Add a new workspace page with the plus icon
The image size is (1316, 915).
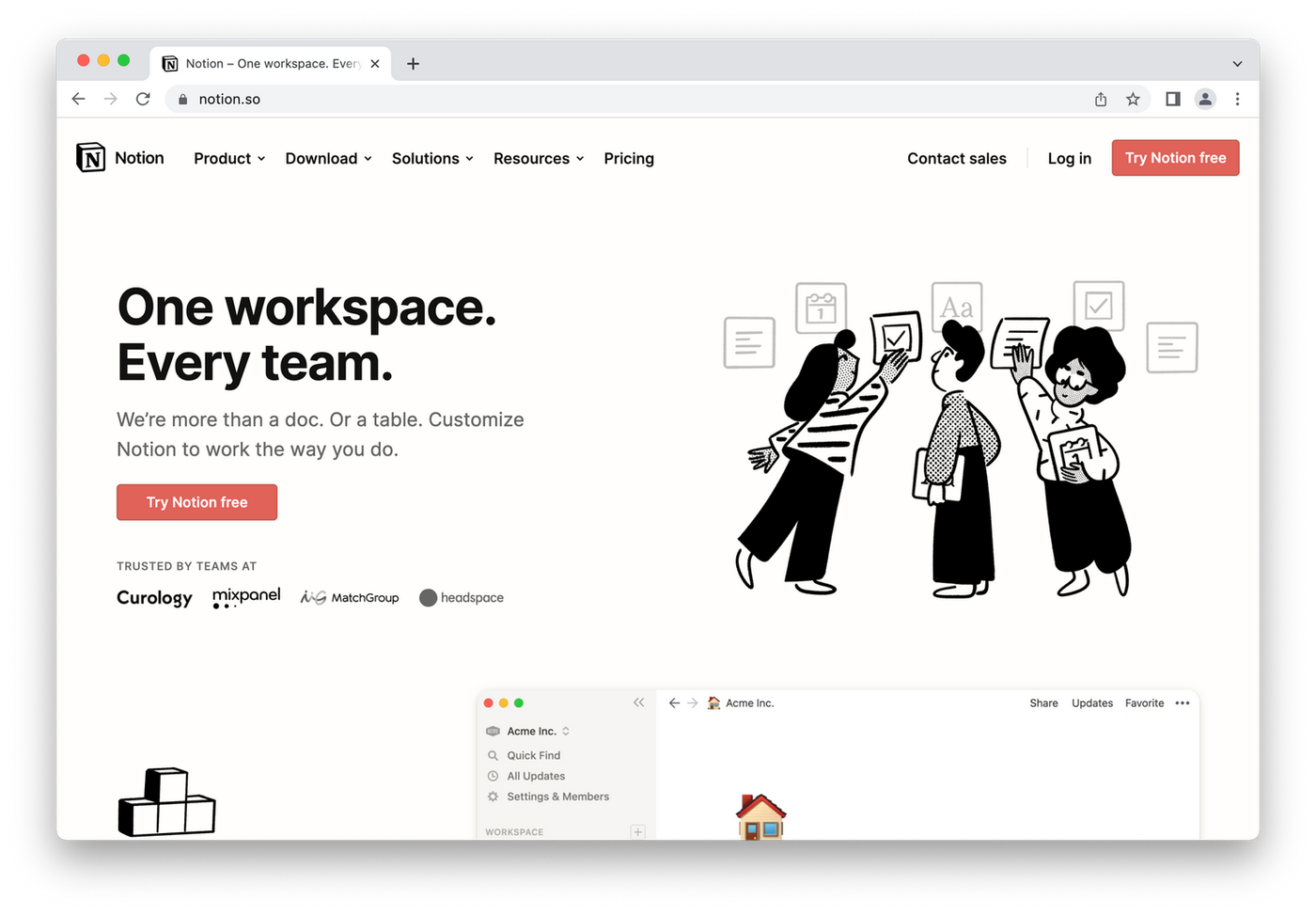point(637,831)
